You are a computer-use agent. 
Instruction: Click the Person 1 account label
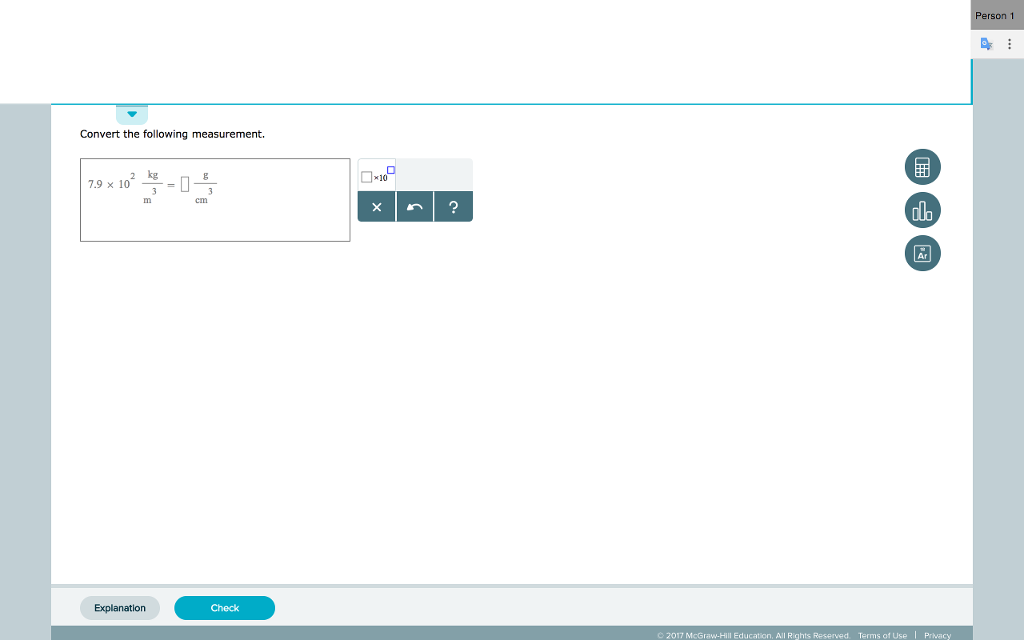coord(993,15)
